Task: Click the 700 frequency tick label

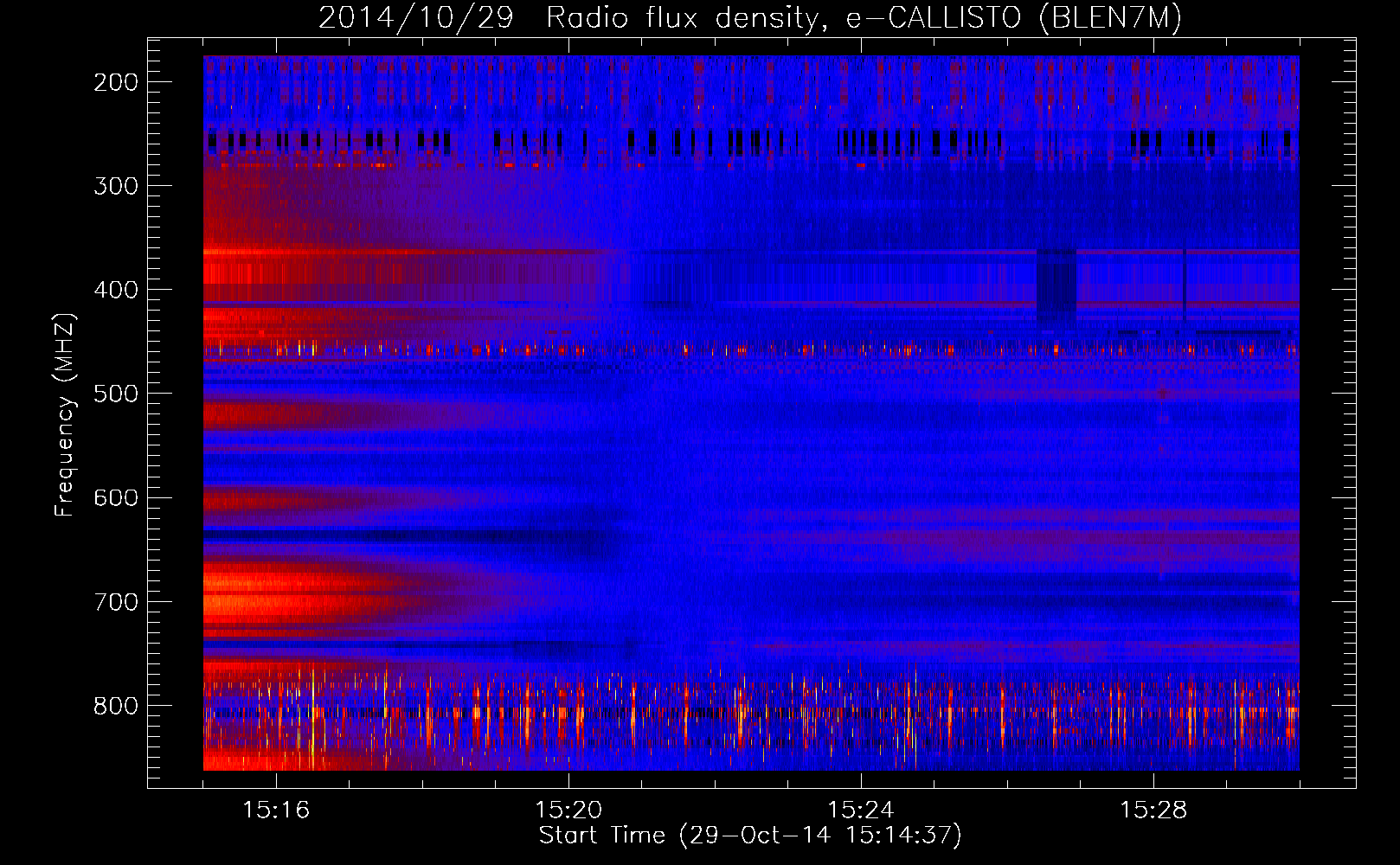Action: coord(116,602)
